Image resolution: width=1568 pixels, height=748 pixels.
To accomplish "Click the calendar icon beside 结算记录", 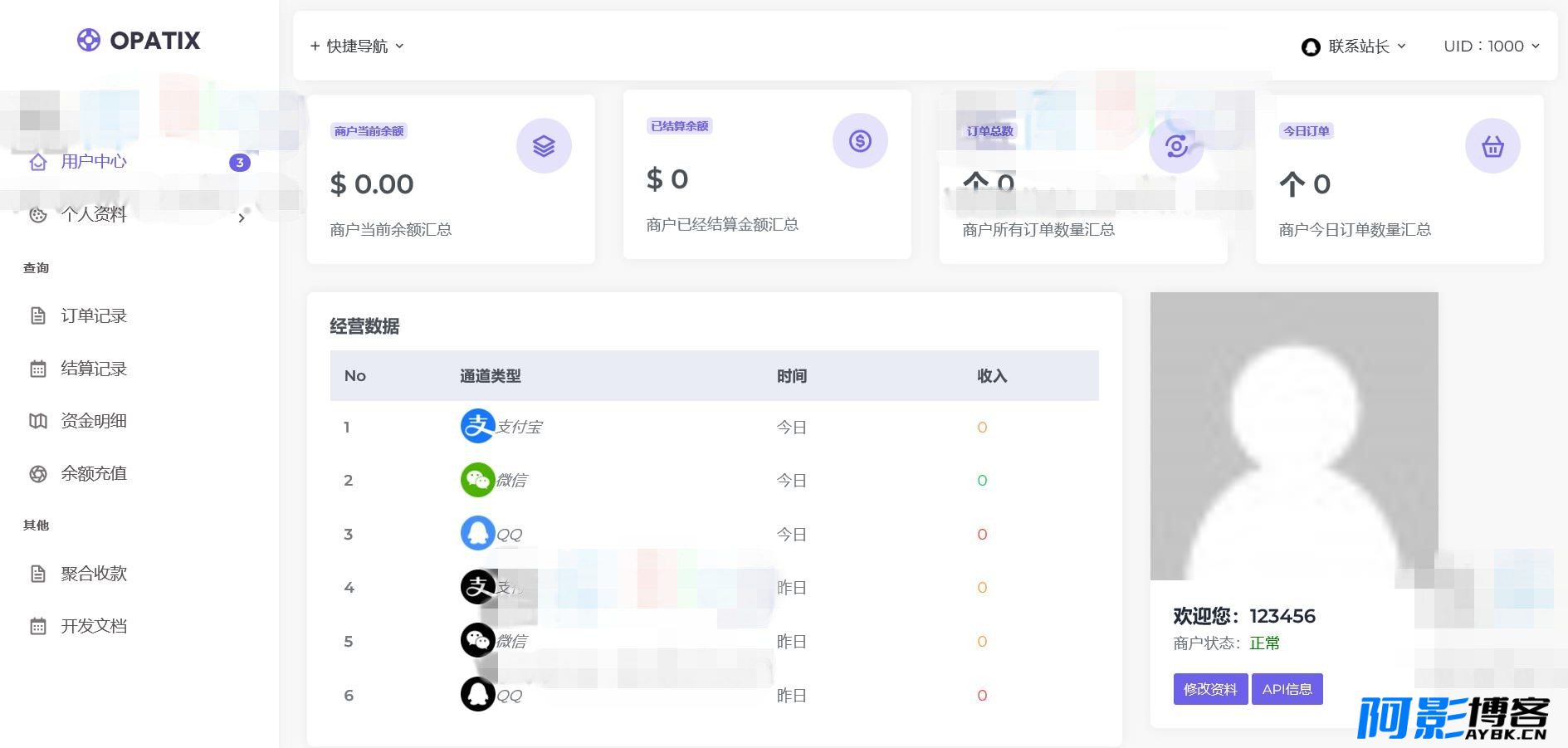I will tap(38, 369).
